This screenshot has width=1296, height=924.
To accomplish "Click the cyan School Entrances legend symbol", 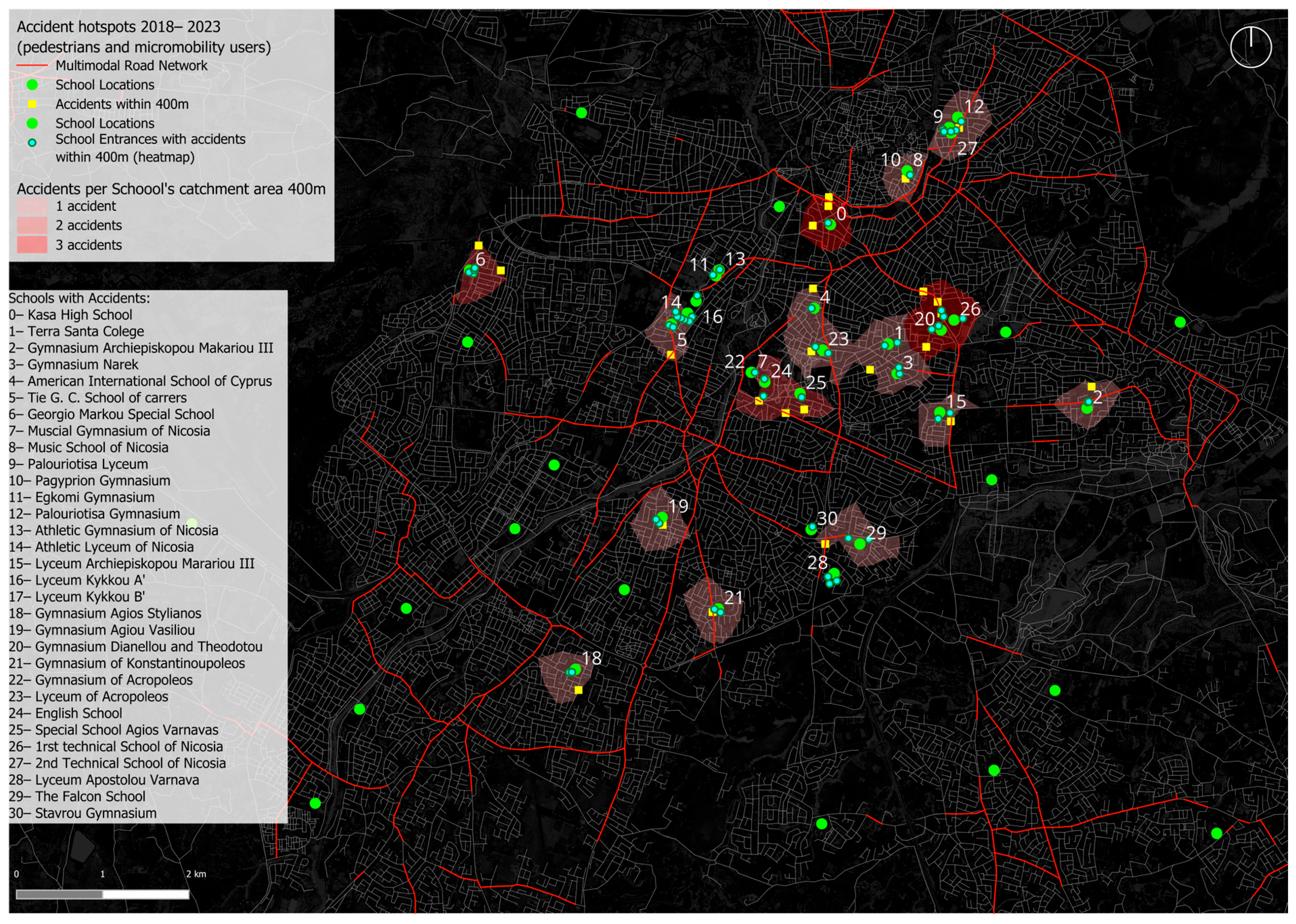I will [x=32, y=143].
